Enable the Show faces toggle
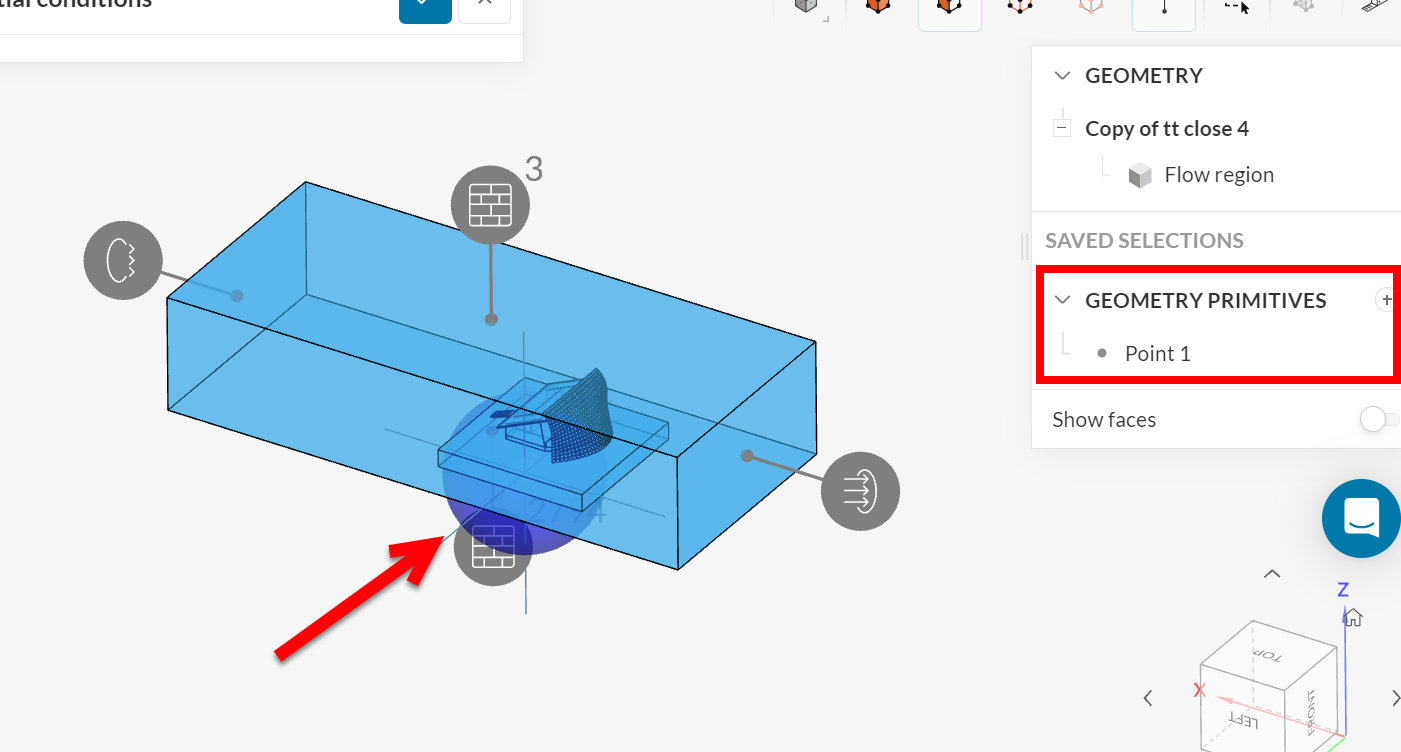1401x752 pixels. (x=1380, y=419)
